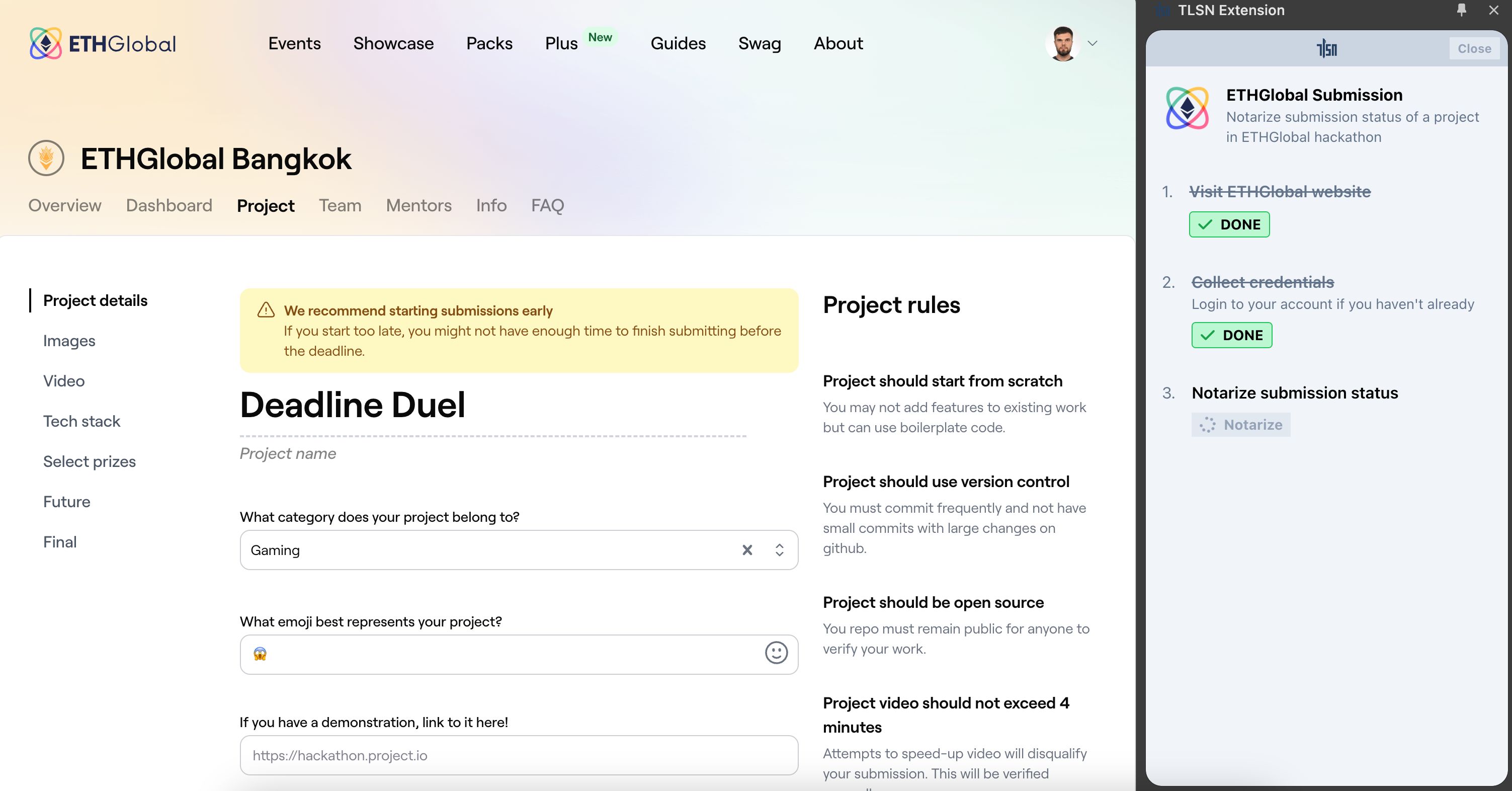Click Project should be open source rule

(x=933, y=602)
